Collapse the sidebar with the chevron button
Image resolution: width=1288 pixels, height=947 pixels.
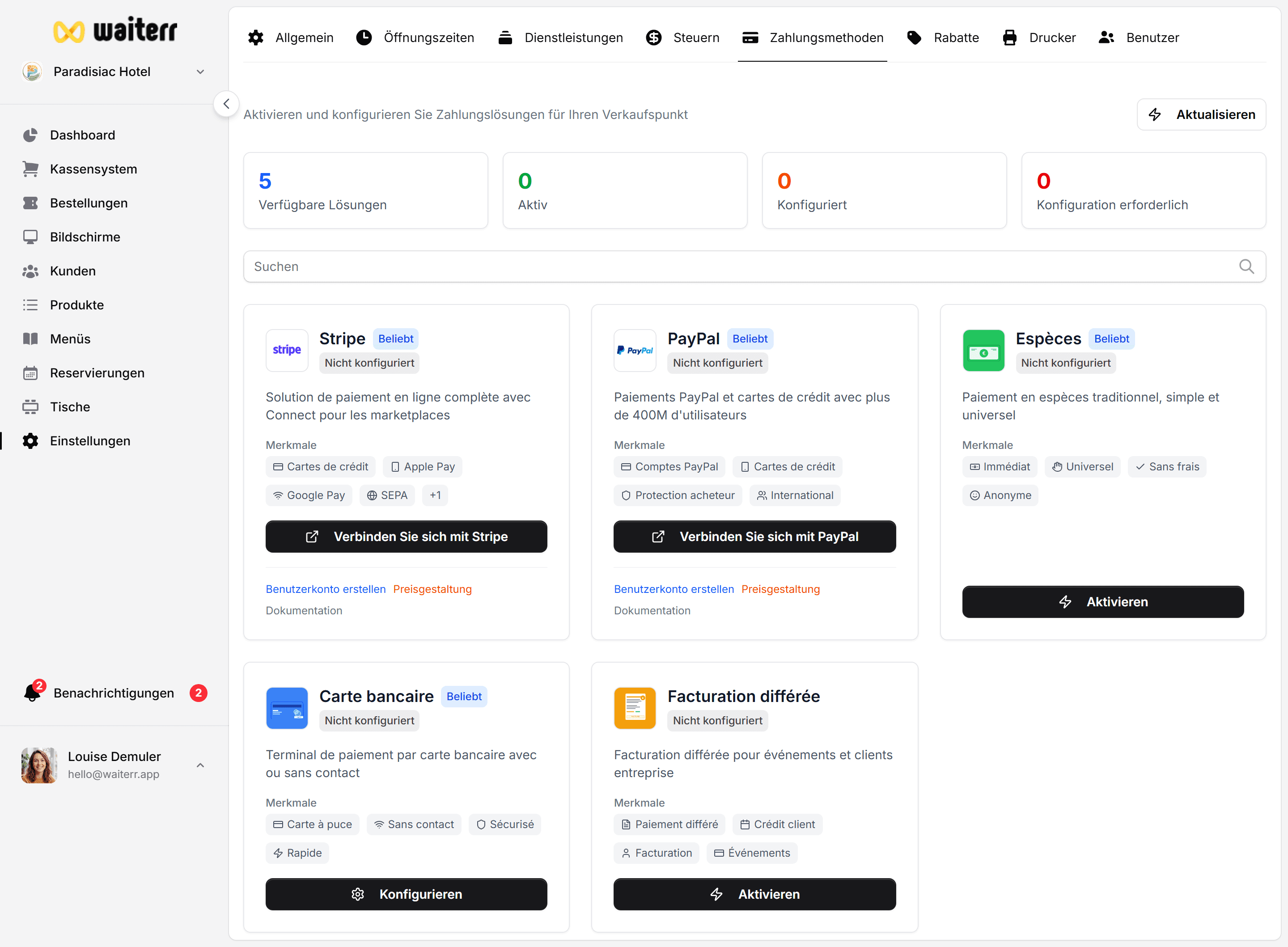pyautogui.click(x=226, y=104)
